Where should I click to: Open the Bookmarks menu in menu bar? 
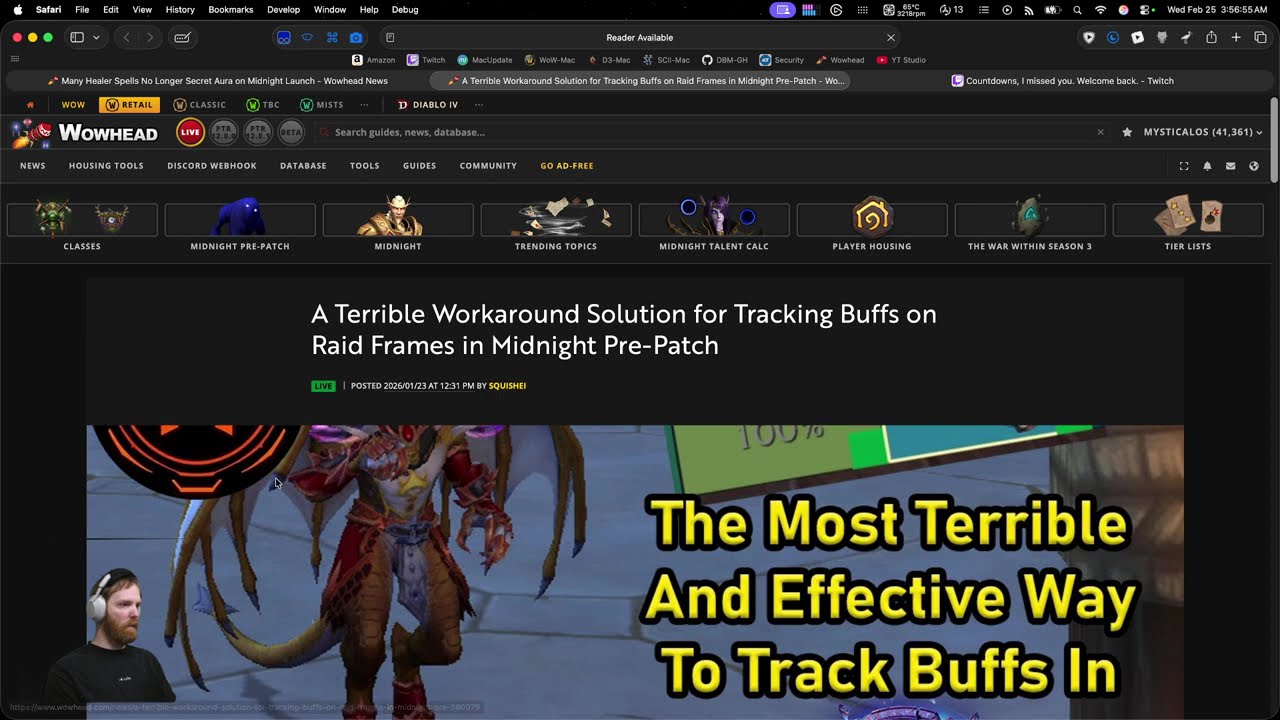point(231,9)
